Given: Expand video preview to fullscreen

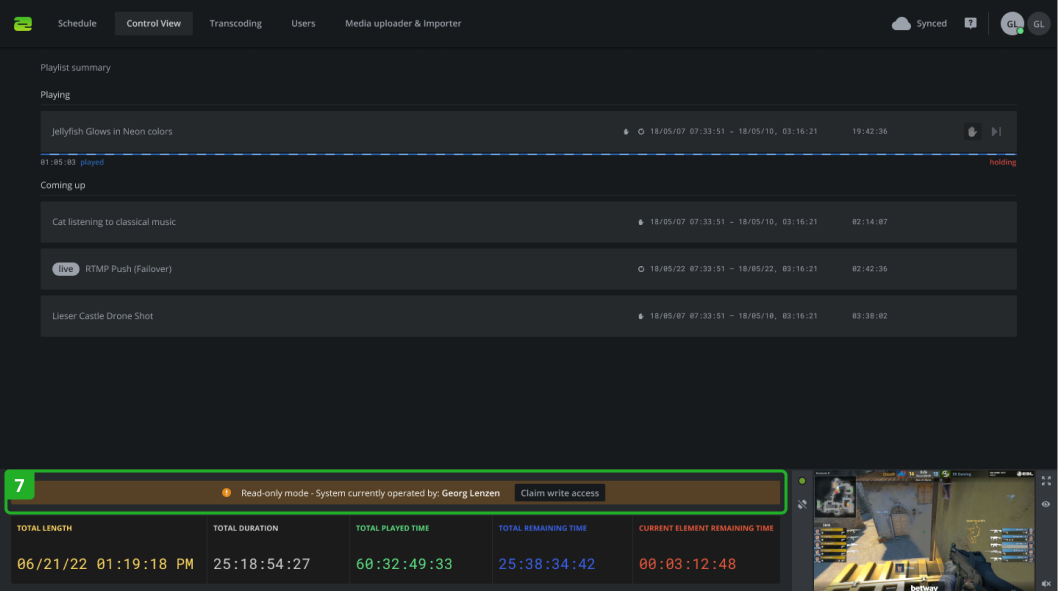Looking at the screenshot, I should pos(1046,481).
